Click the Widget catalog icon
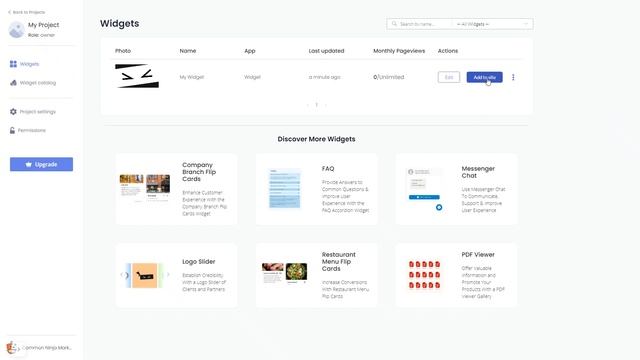The height and width of the screenshot is (360, 640). pyautogui.click(x=13, y=83)
